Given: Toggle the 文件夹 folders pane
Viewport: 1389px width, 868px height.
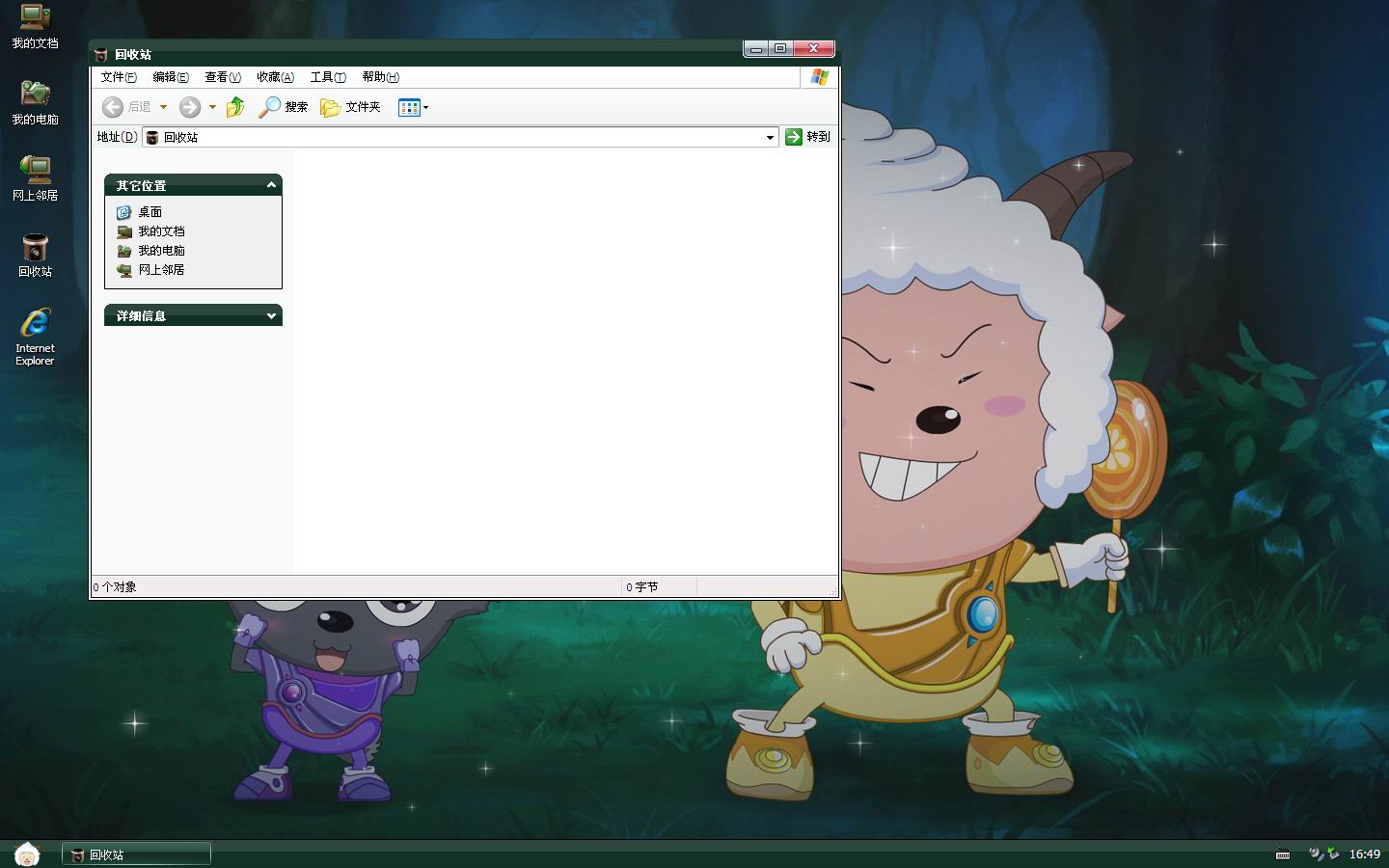Looking at the screenshot, I should [350, 107].
